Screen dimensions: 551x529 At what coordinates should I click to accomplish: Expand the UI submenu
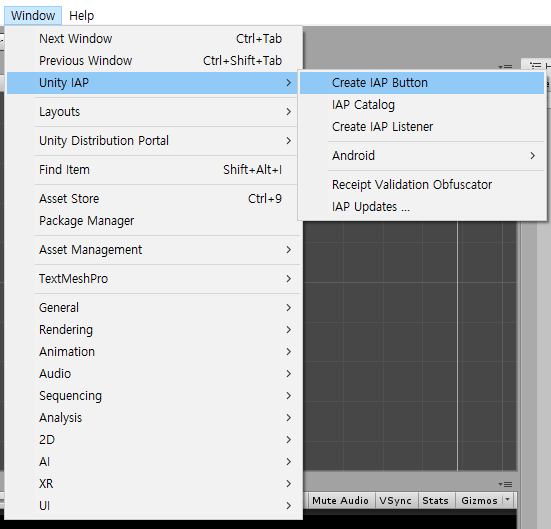153,506
